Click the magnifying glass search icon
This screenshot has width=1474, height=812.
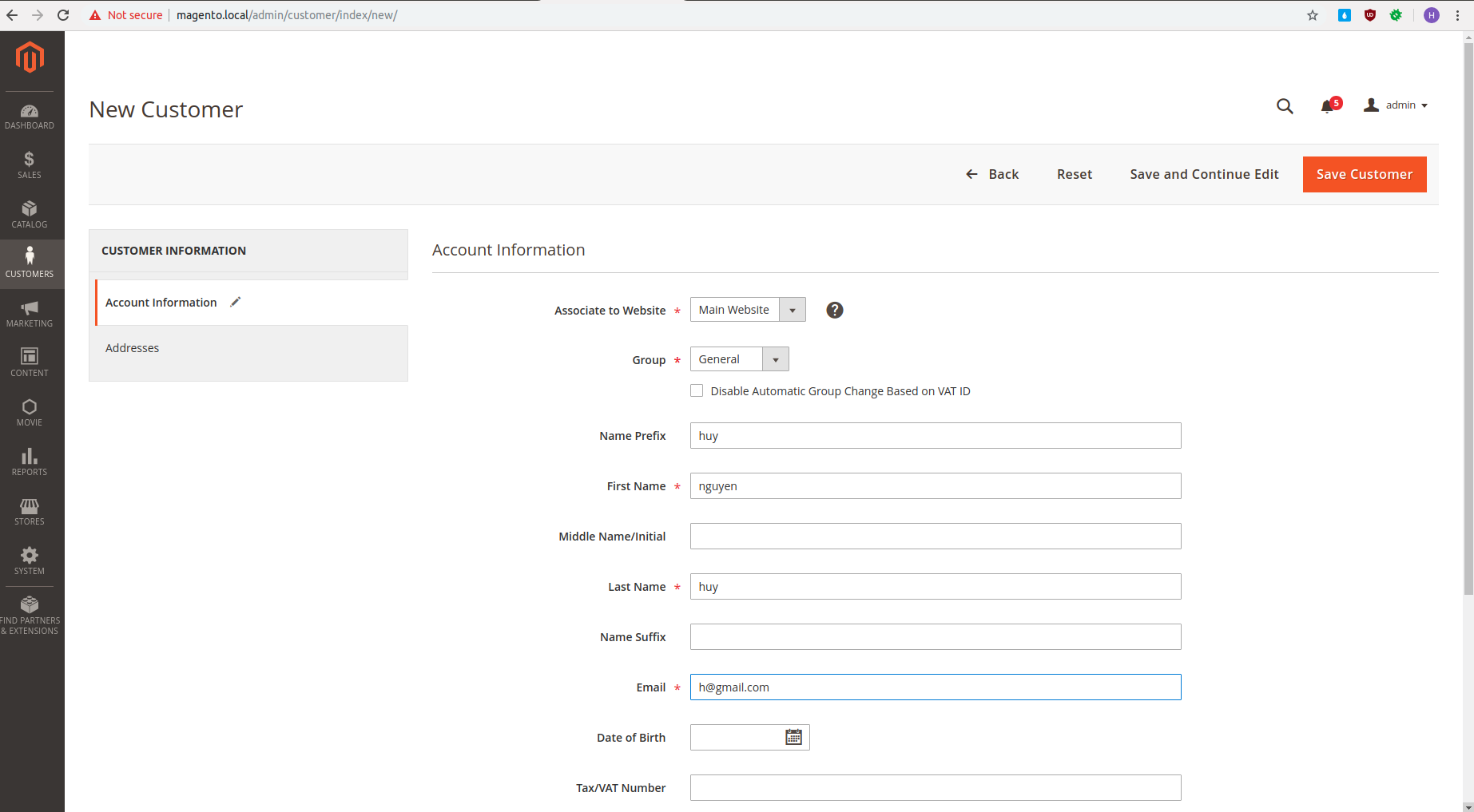pyautogui.click(x=1284, y=106)
